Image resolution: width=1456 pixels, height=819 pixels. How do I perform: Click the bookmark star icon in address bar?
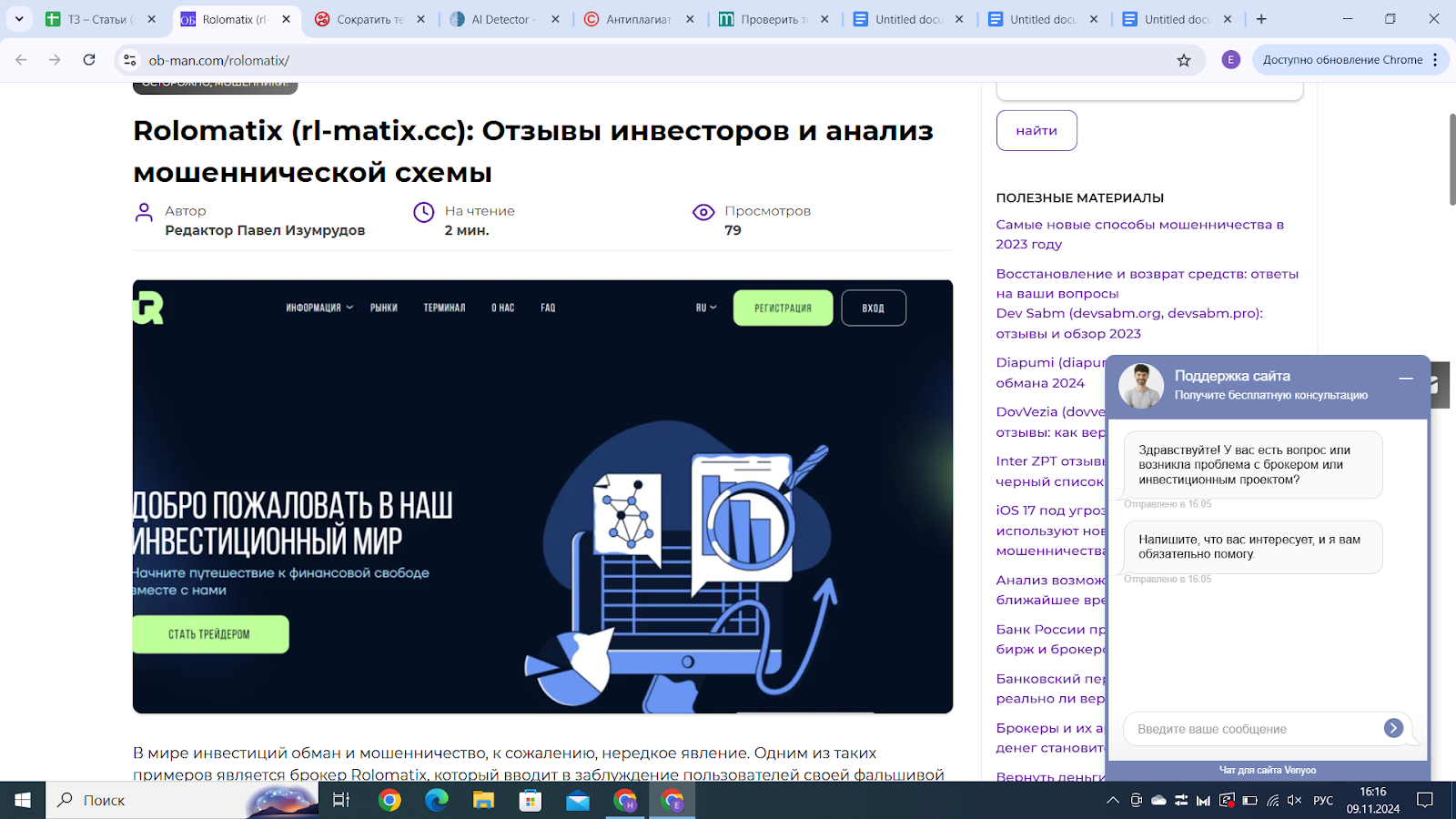point(1184,60)
